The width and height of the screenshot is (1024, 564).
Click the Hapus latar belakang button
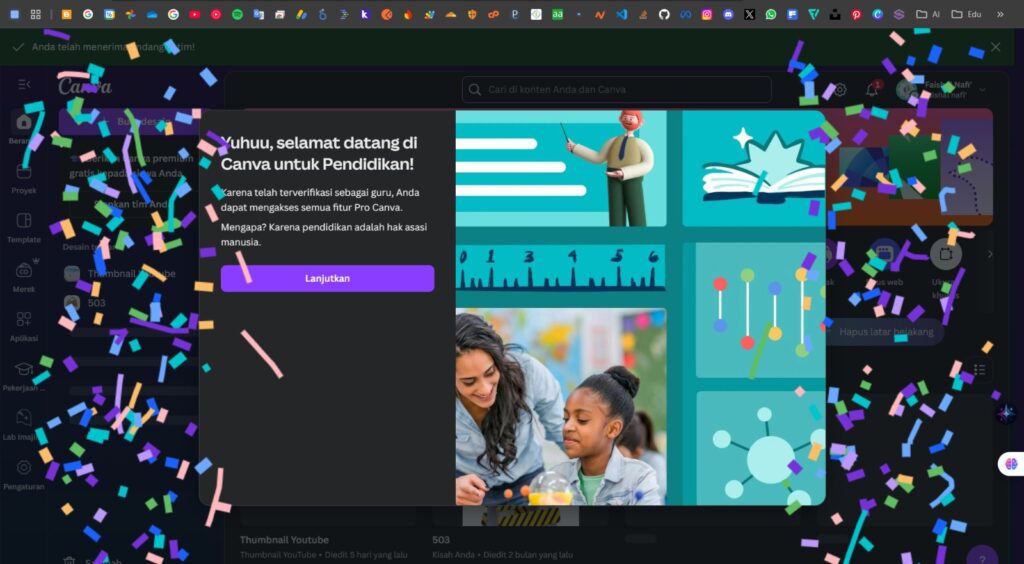point(886,332)
